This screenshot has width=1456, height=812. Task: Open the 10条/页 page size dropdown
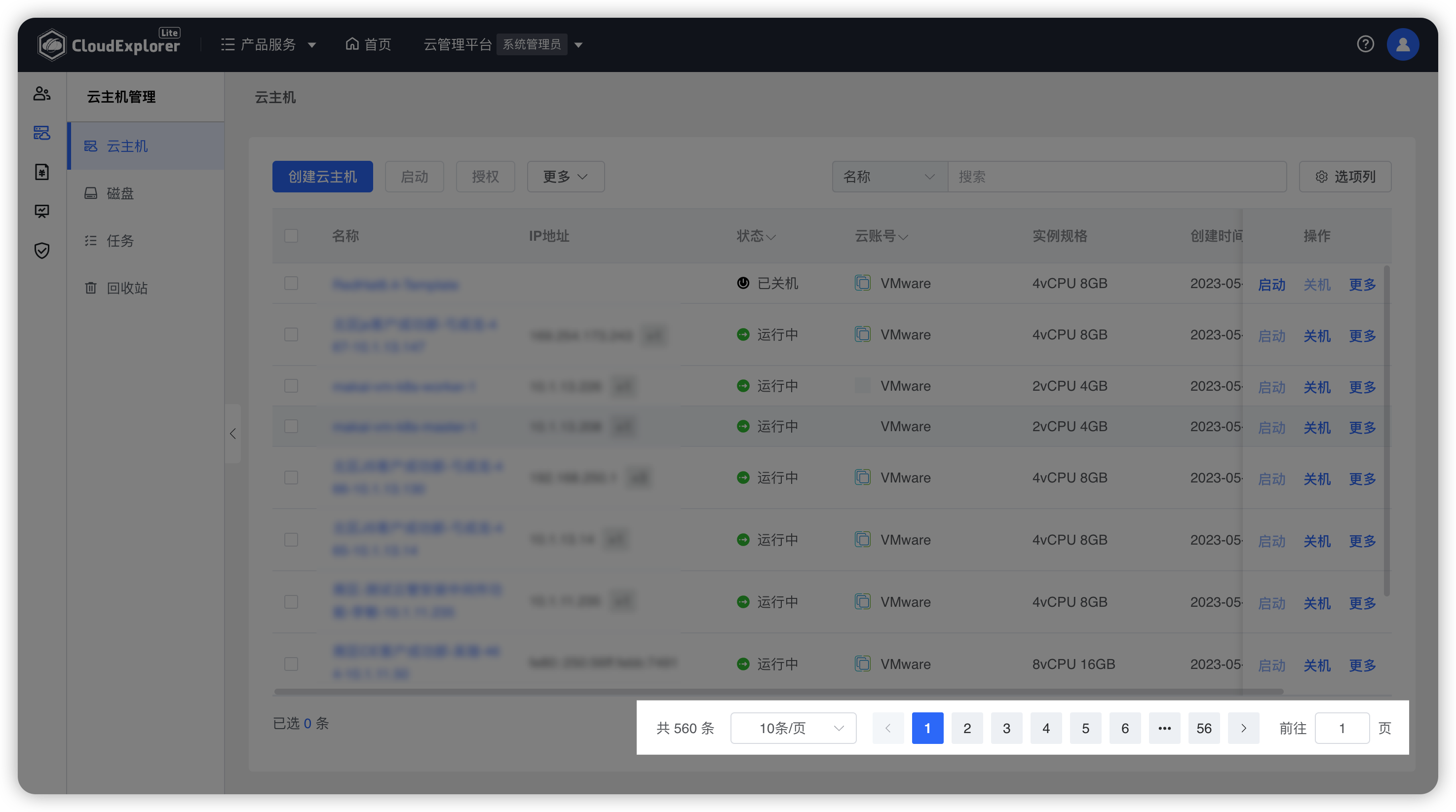coord(793,728)
